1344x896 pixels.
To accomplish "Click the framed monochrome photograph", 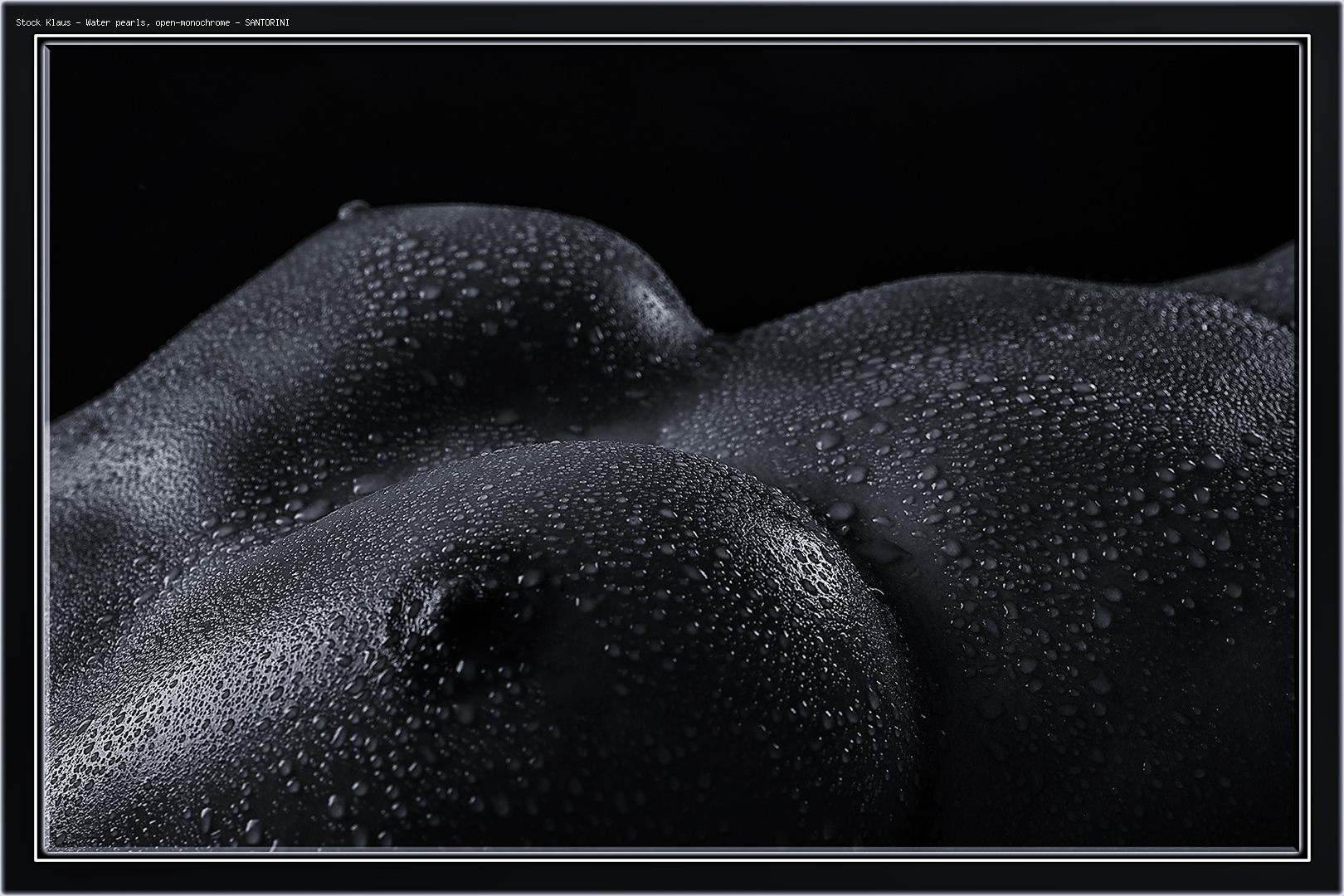I will [672, 446].
